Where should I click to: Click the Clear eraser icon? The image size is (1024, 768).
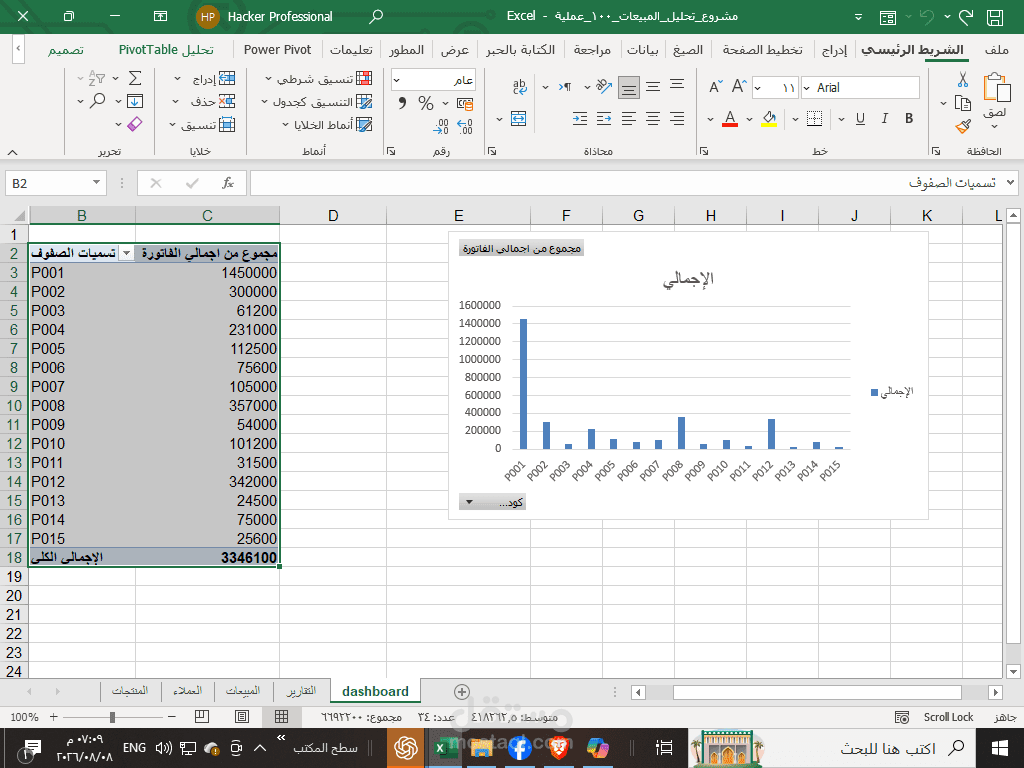(135, 124)
